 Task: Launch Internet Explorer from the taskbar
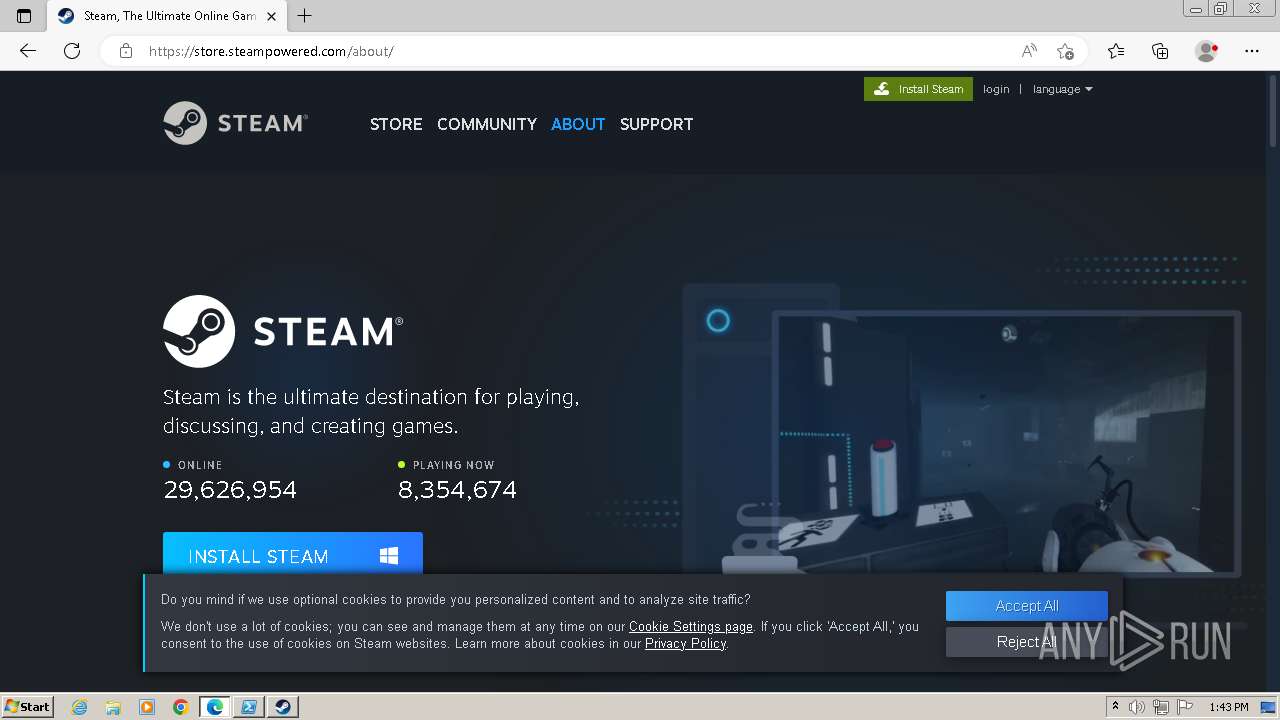point(79,707)
